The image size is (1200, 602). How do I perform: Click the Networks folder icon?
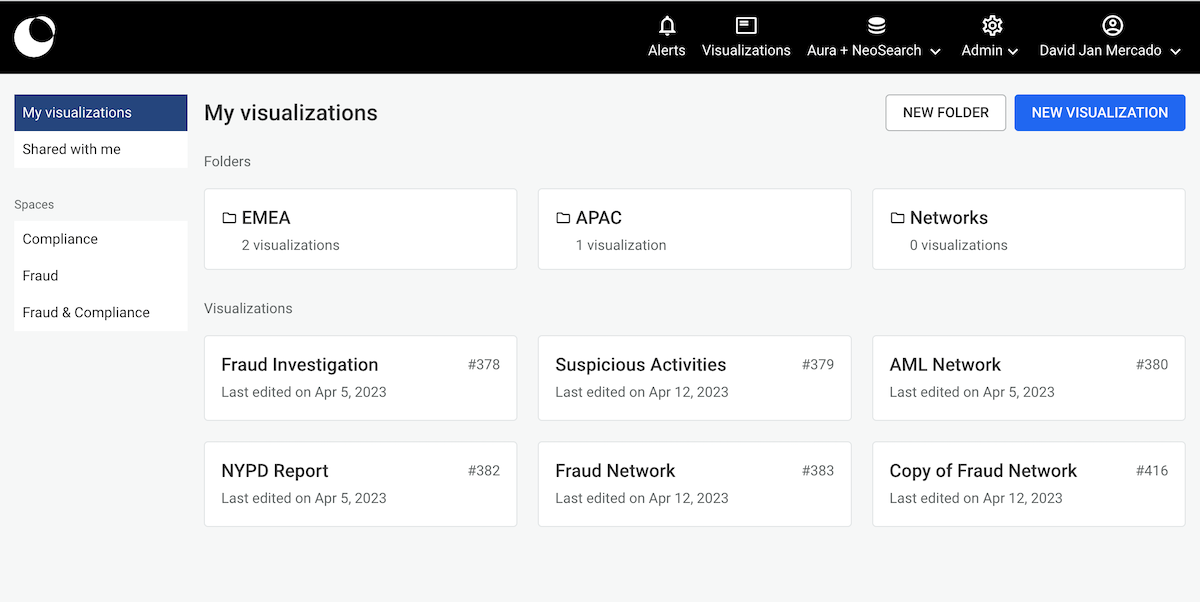tap(897, 218)
